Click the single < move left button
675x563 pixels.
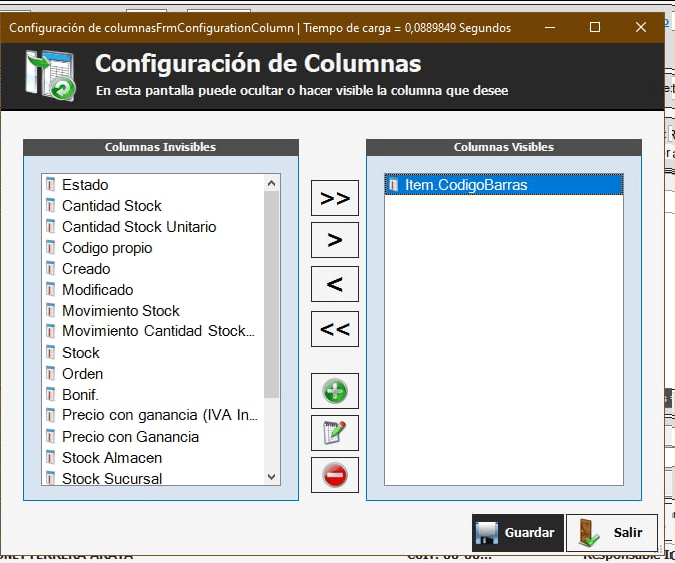click(335, 284)
